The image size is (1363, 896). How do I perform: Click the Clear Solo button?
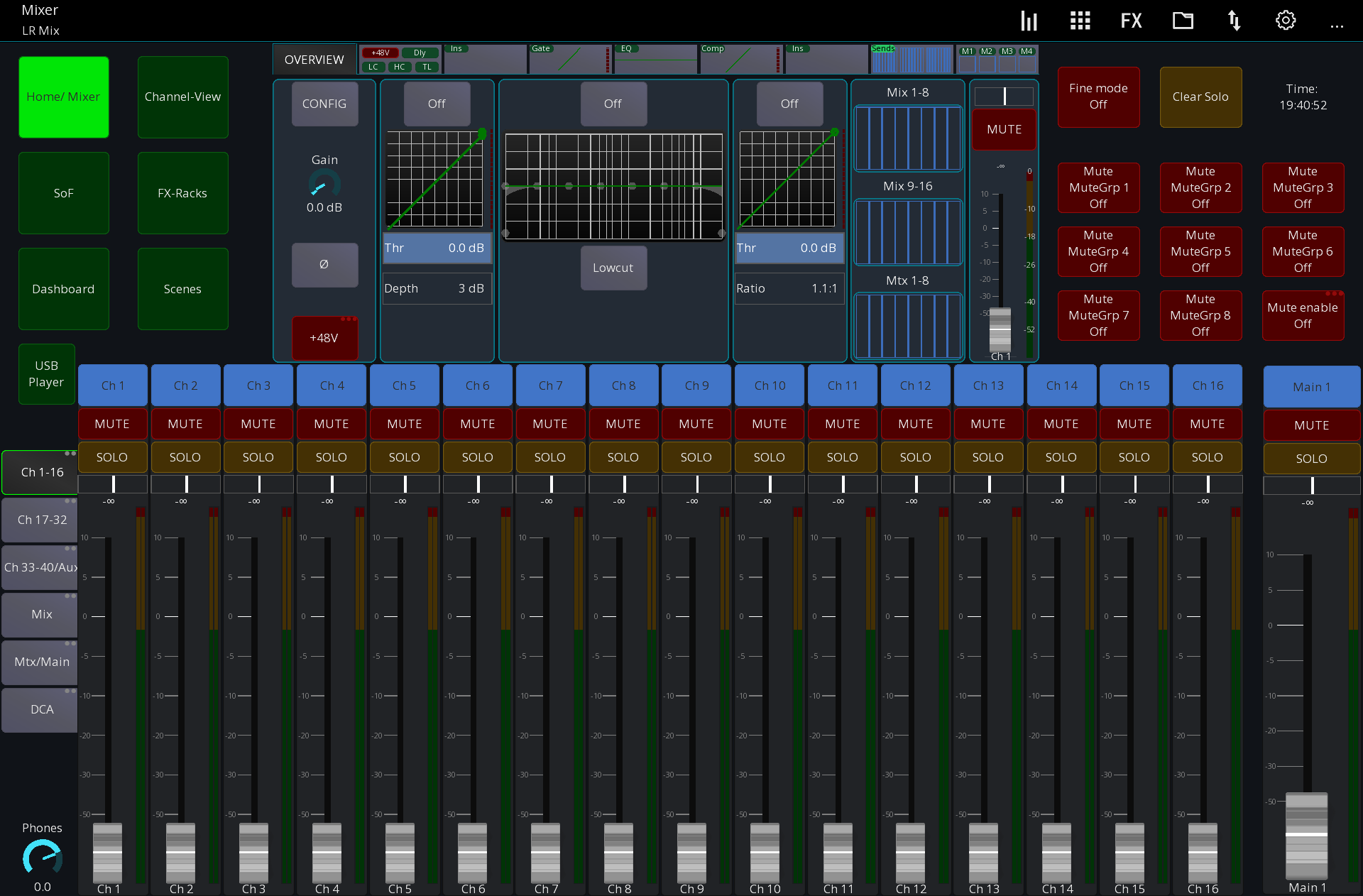1200,97
